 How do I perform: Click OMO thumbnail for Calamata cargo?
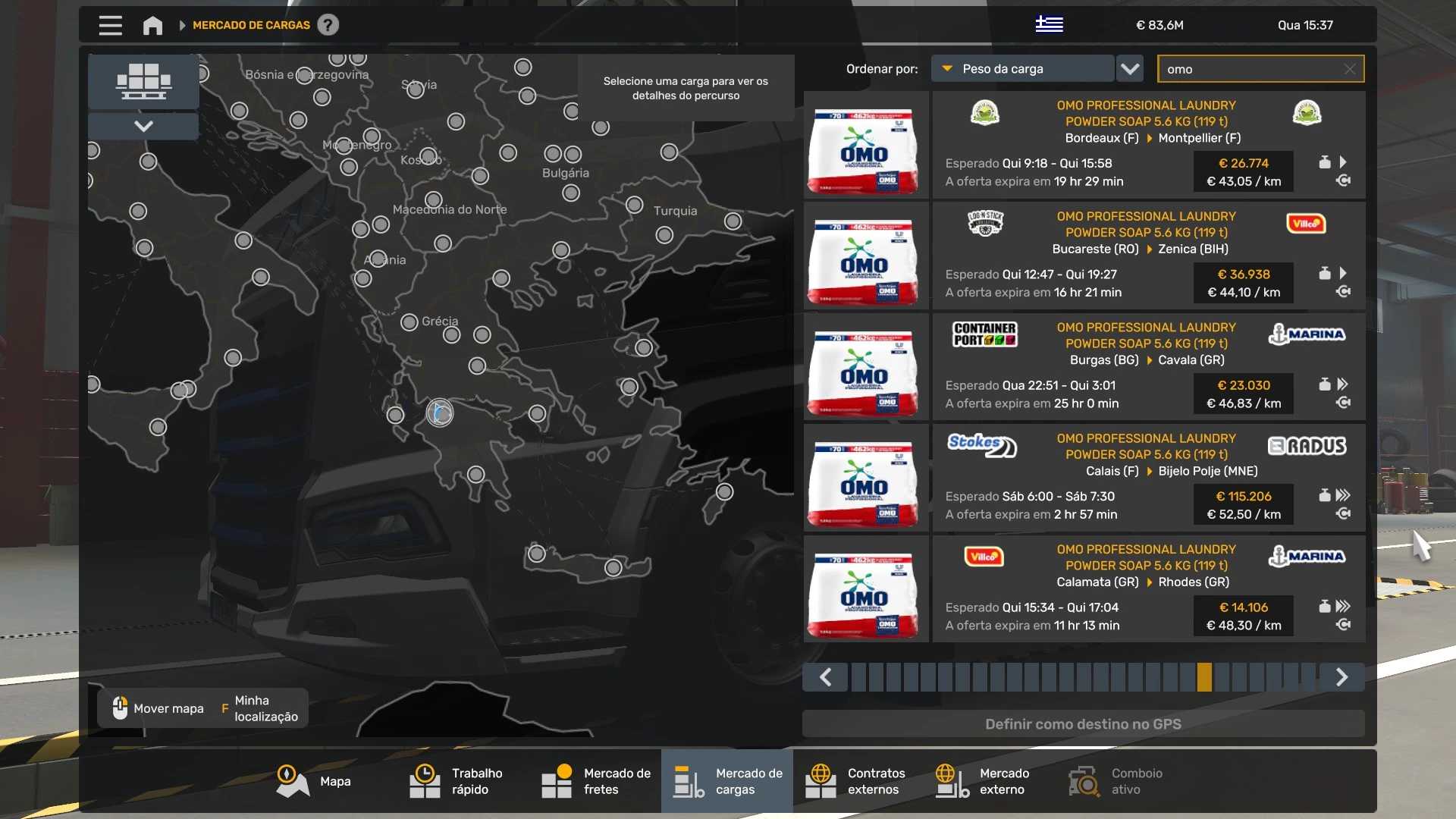tap(865, 588)
